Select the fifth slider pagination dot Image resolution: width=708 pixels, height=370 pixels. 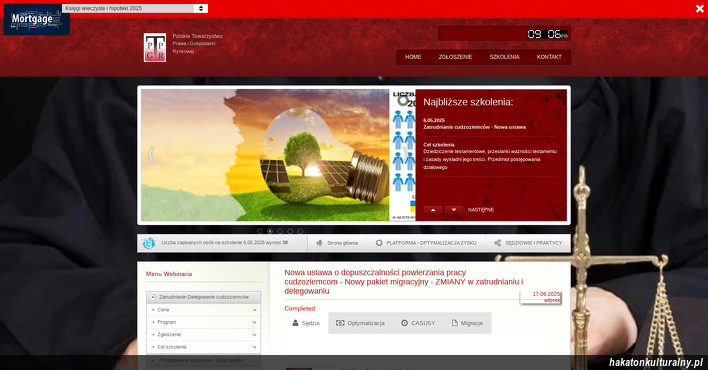[300, 231]
